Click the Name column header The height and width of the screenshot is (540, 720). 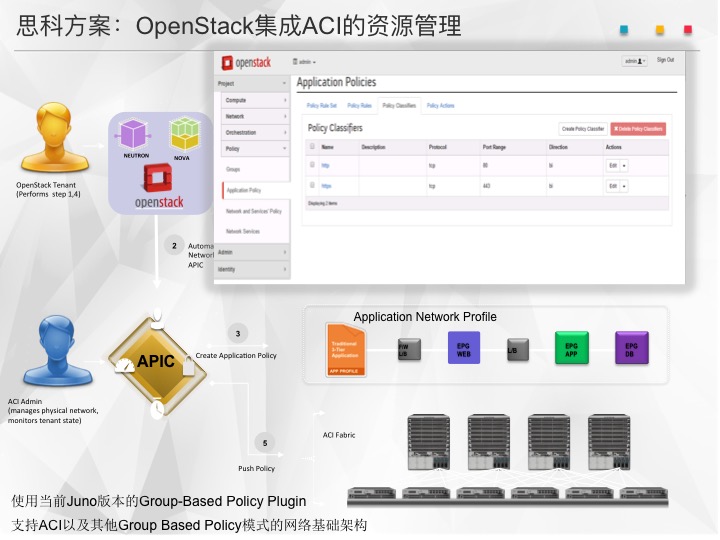327,147
